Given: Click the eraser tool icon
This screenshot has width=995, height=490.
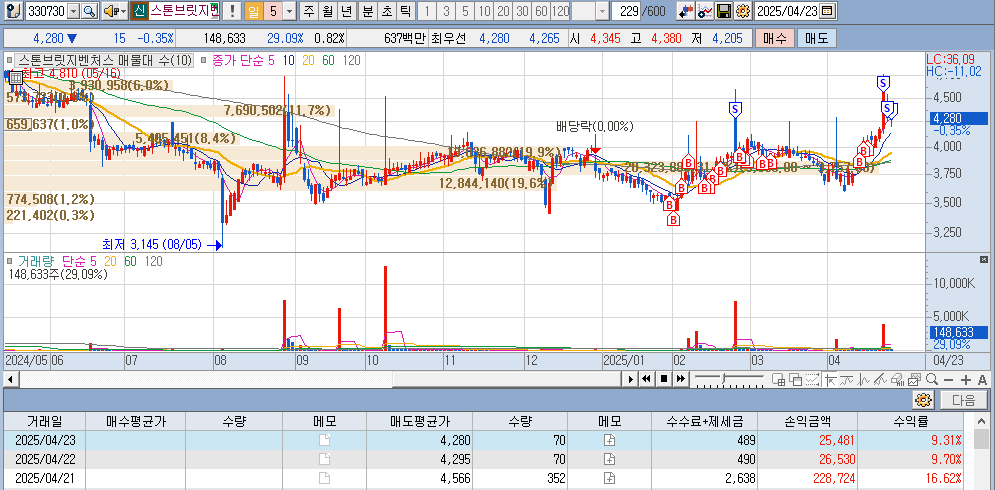Looking at the screenshot, I should click(x=897, y=380).
